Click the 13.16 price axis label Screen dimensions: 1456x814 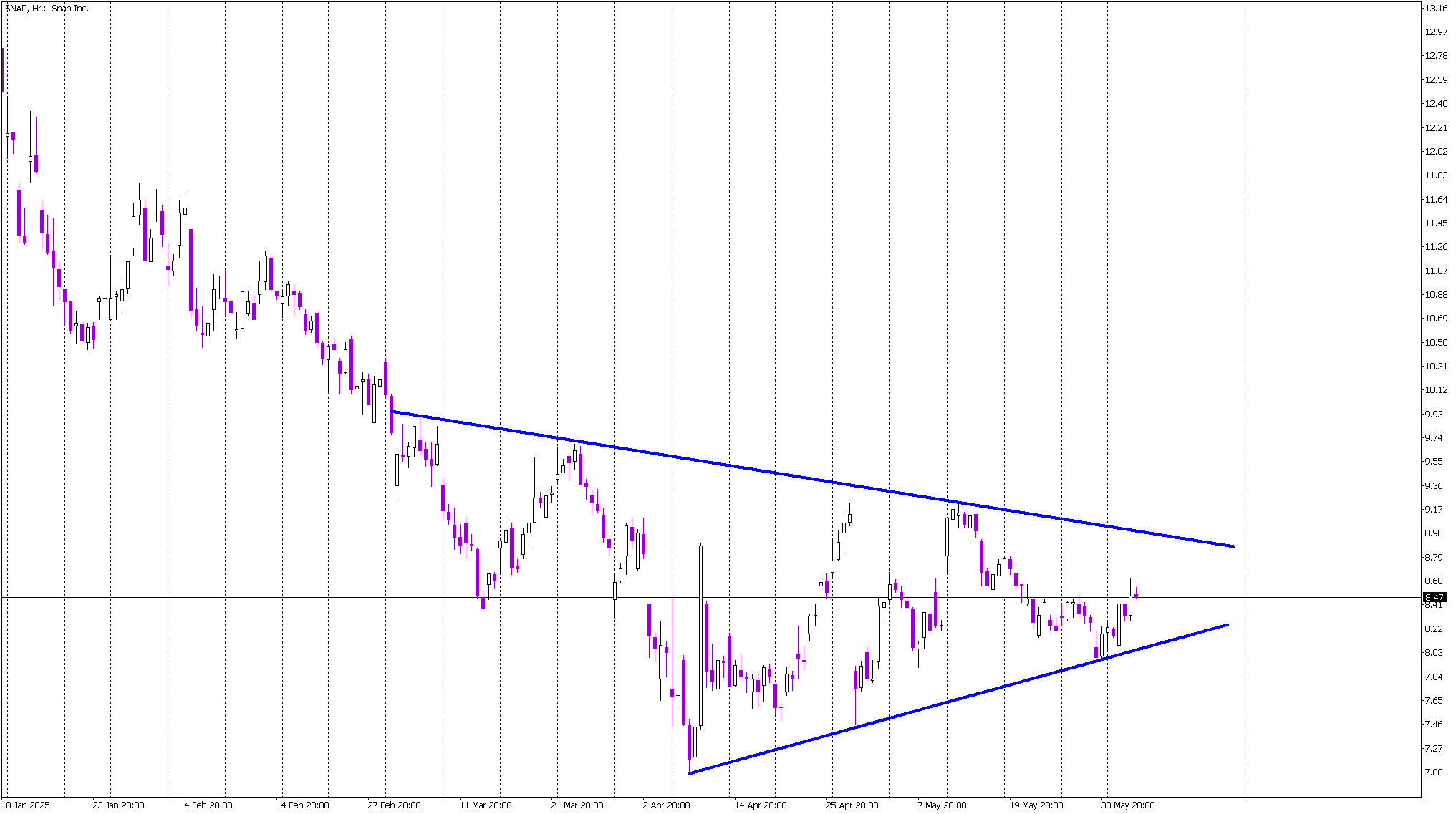tap(1436, 9)
